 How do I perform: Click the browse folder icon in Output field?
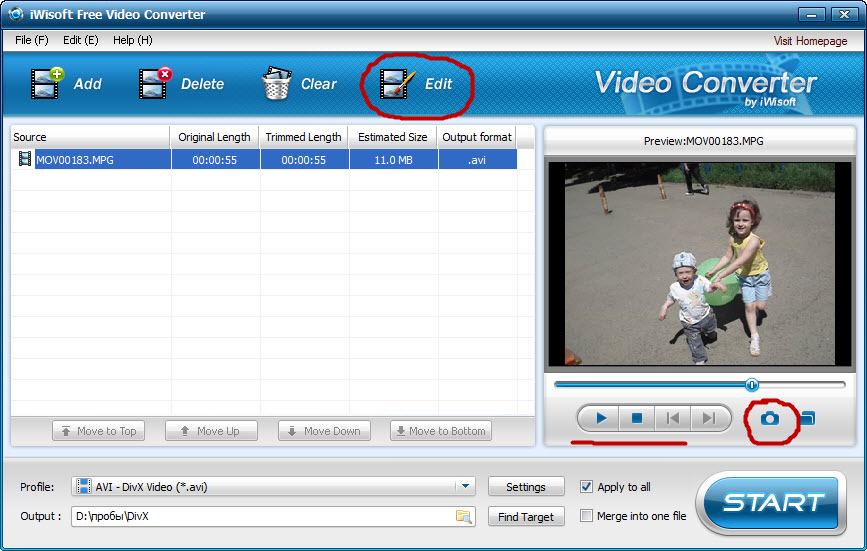point(463,516)
